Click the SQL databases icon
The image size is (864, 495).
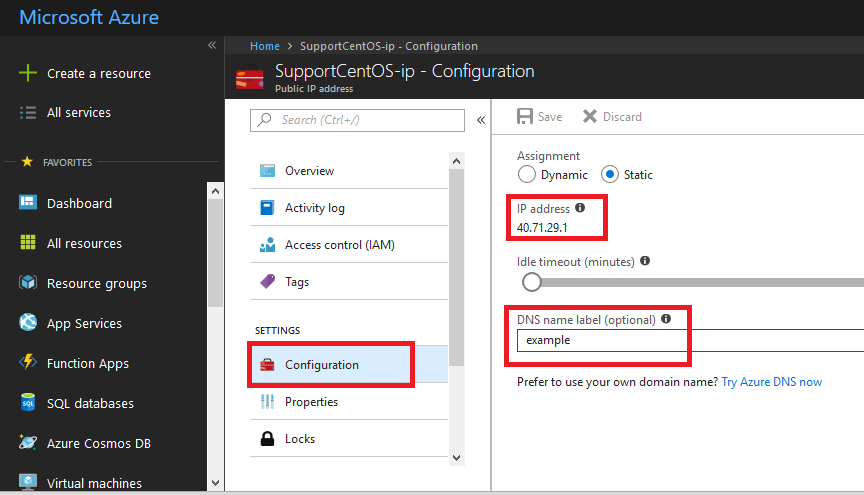[x=28, y=402]
